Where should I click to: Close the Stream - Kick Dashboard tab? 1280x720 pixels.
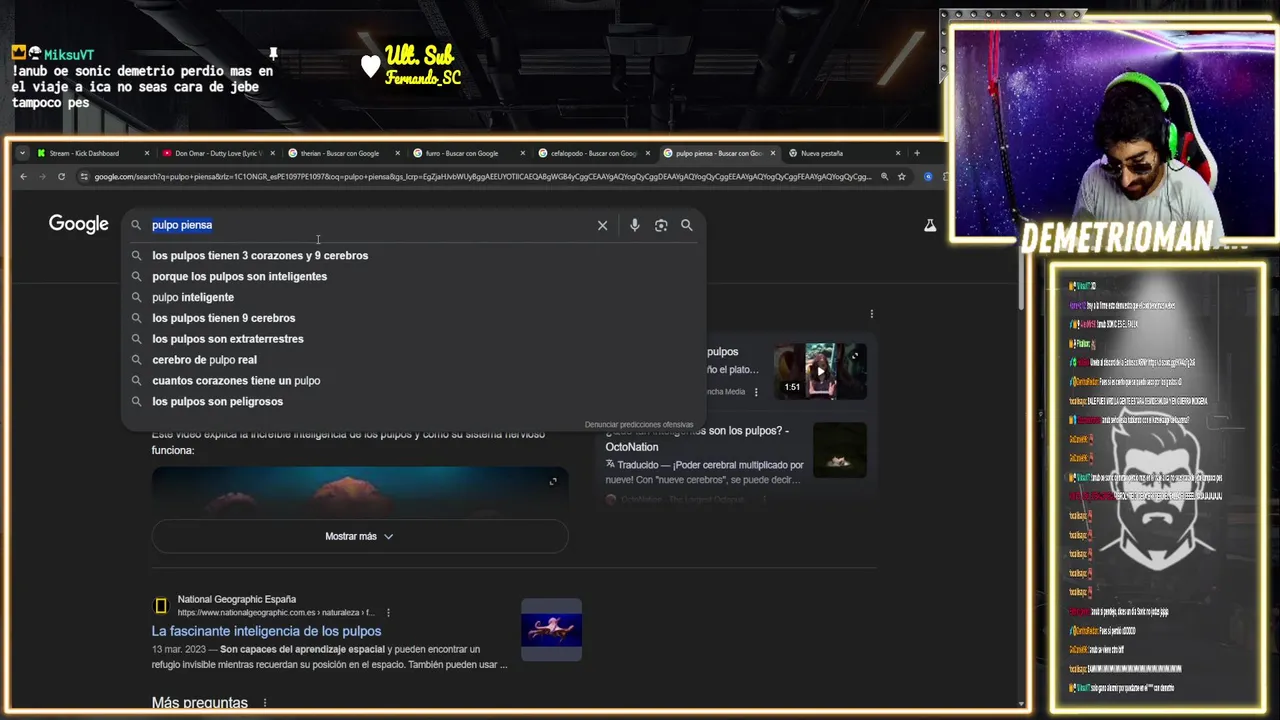147,153
